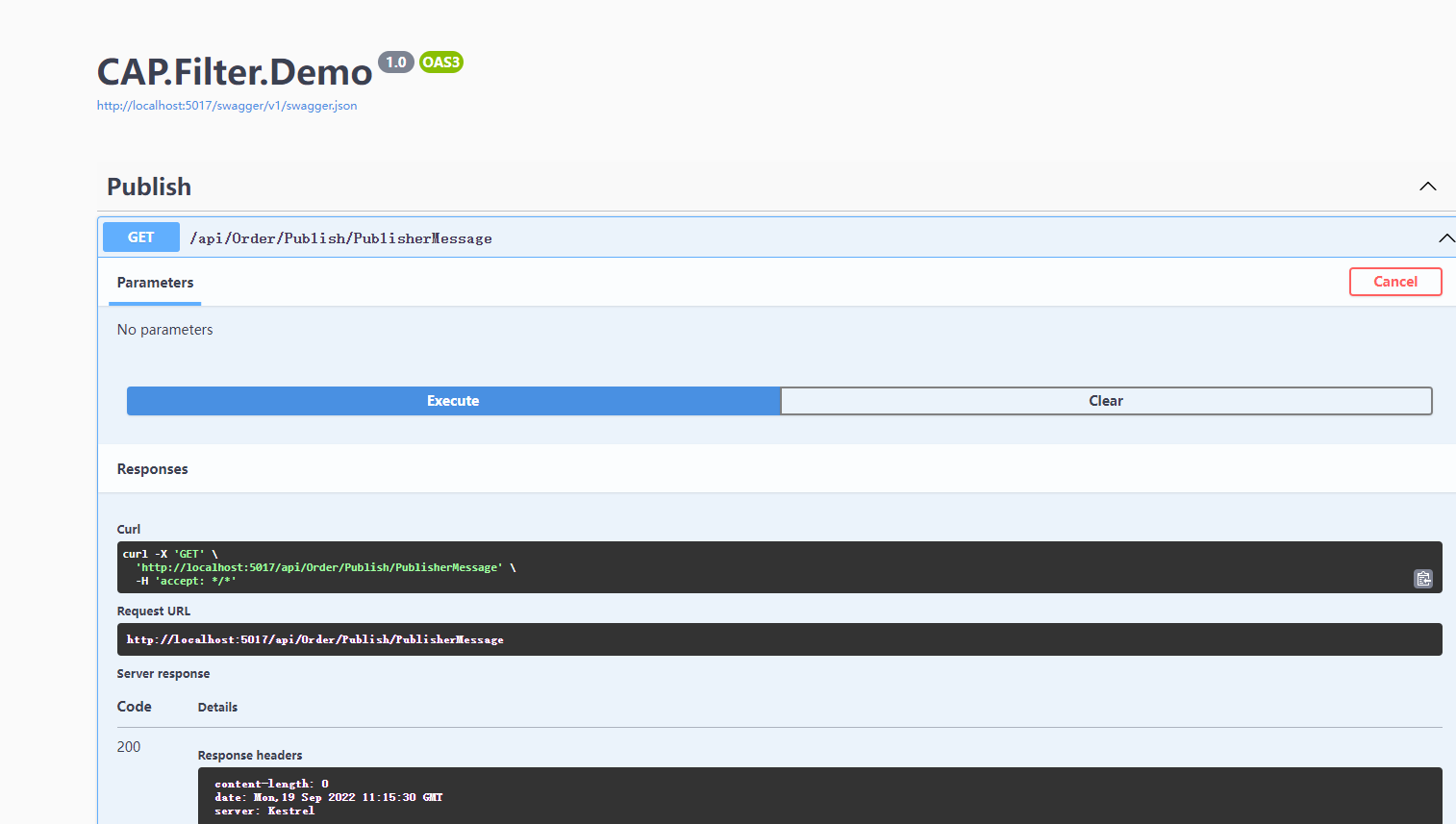Click the Server response label
Image resolution: width=1456 pixels, height=824 pixels.
[x=163, y=674]
